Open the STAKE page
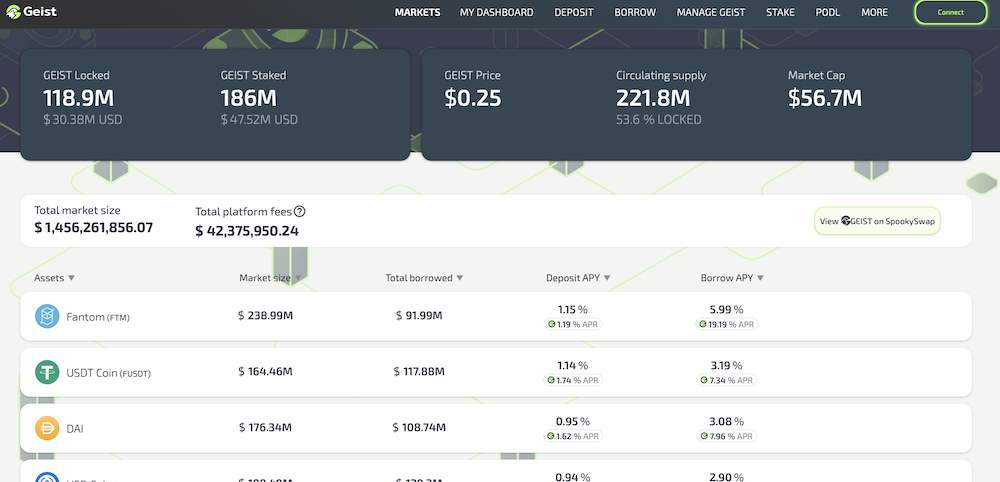1000x482 pixels. [x=780, y=12]
